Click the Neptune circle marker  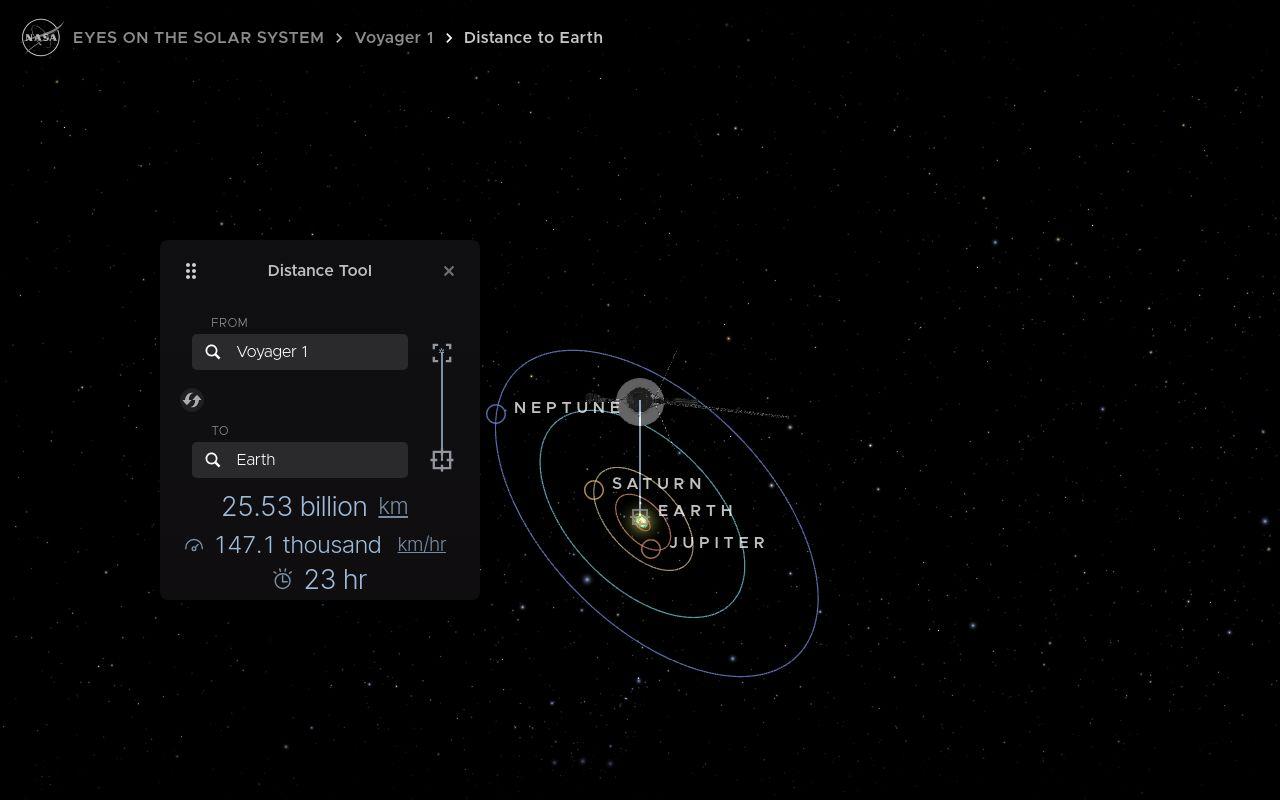(x=496, y=414)
